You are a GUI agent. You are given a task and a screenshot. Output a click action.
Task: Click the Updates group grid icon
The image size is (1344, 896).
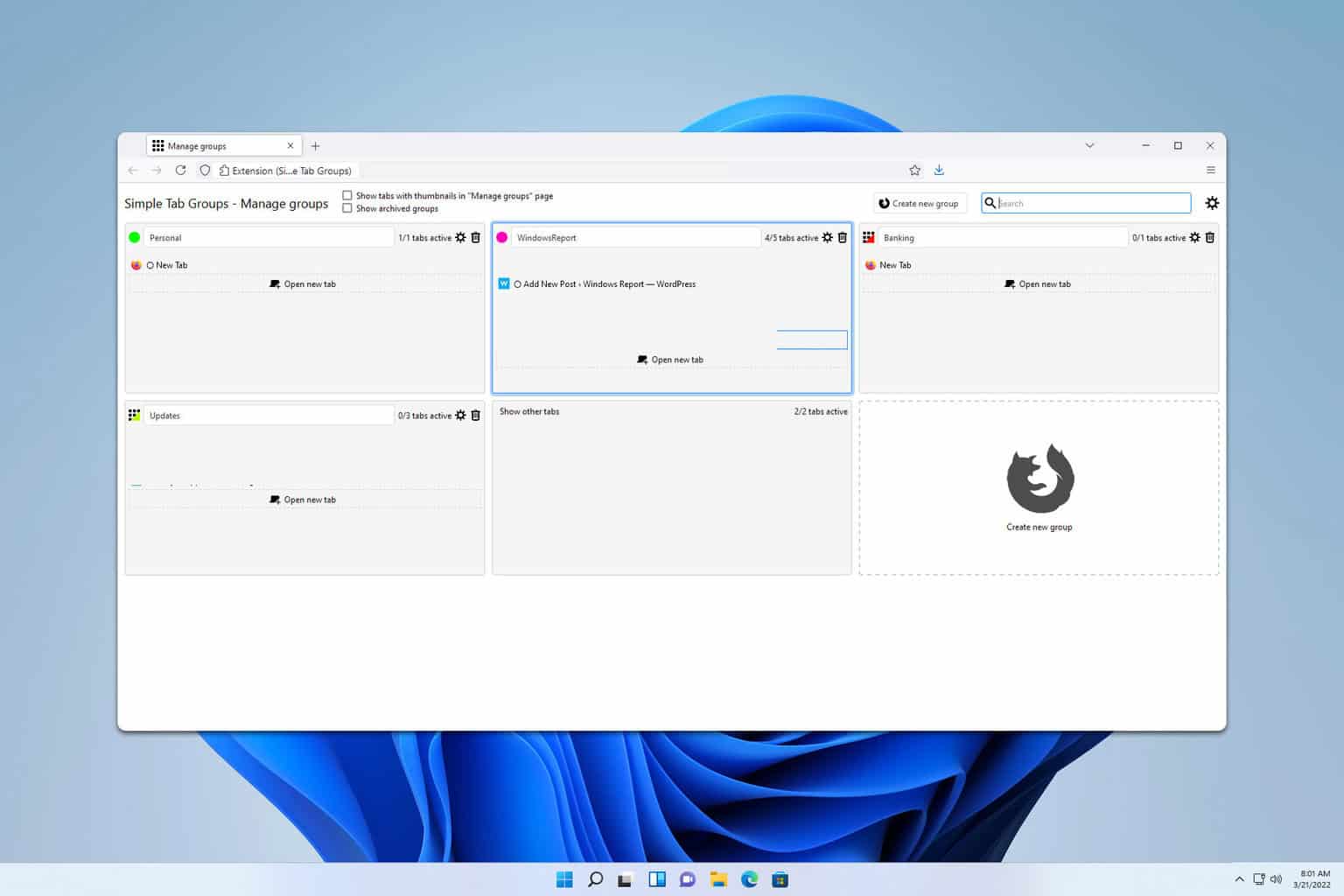pyautogui.click(x=134, y=415)
